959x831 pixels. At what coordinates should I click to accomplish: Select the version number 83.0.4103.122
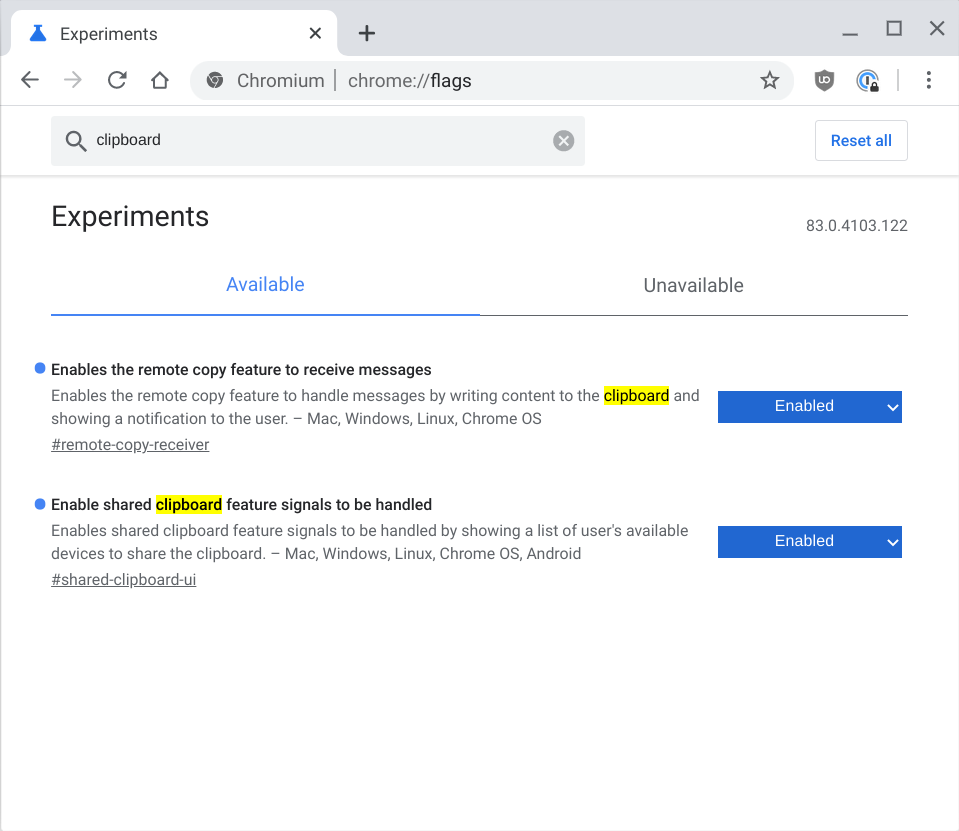[856, 226]
